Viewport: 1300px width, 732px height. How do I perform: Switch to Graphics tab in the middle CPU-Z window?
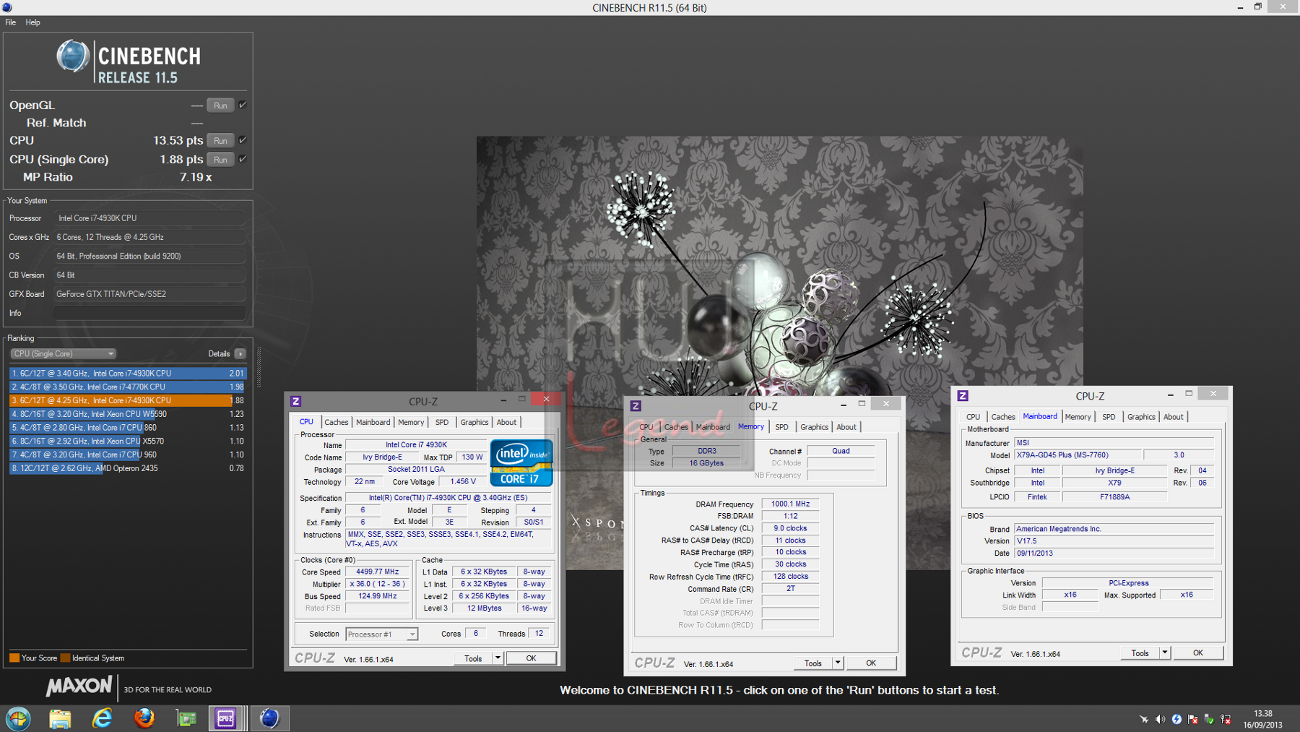tap(814, 427)
